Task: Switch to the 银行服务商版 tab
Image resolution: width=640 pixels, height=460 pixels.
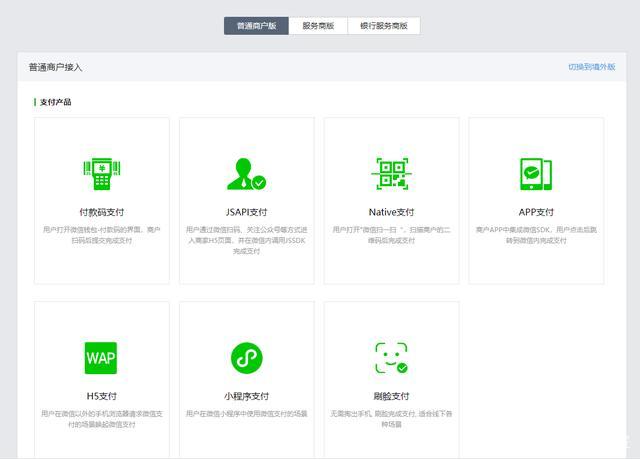Action: pyautogui.click(x=384, y=26)
